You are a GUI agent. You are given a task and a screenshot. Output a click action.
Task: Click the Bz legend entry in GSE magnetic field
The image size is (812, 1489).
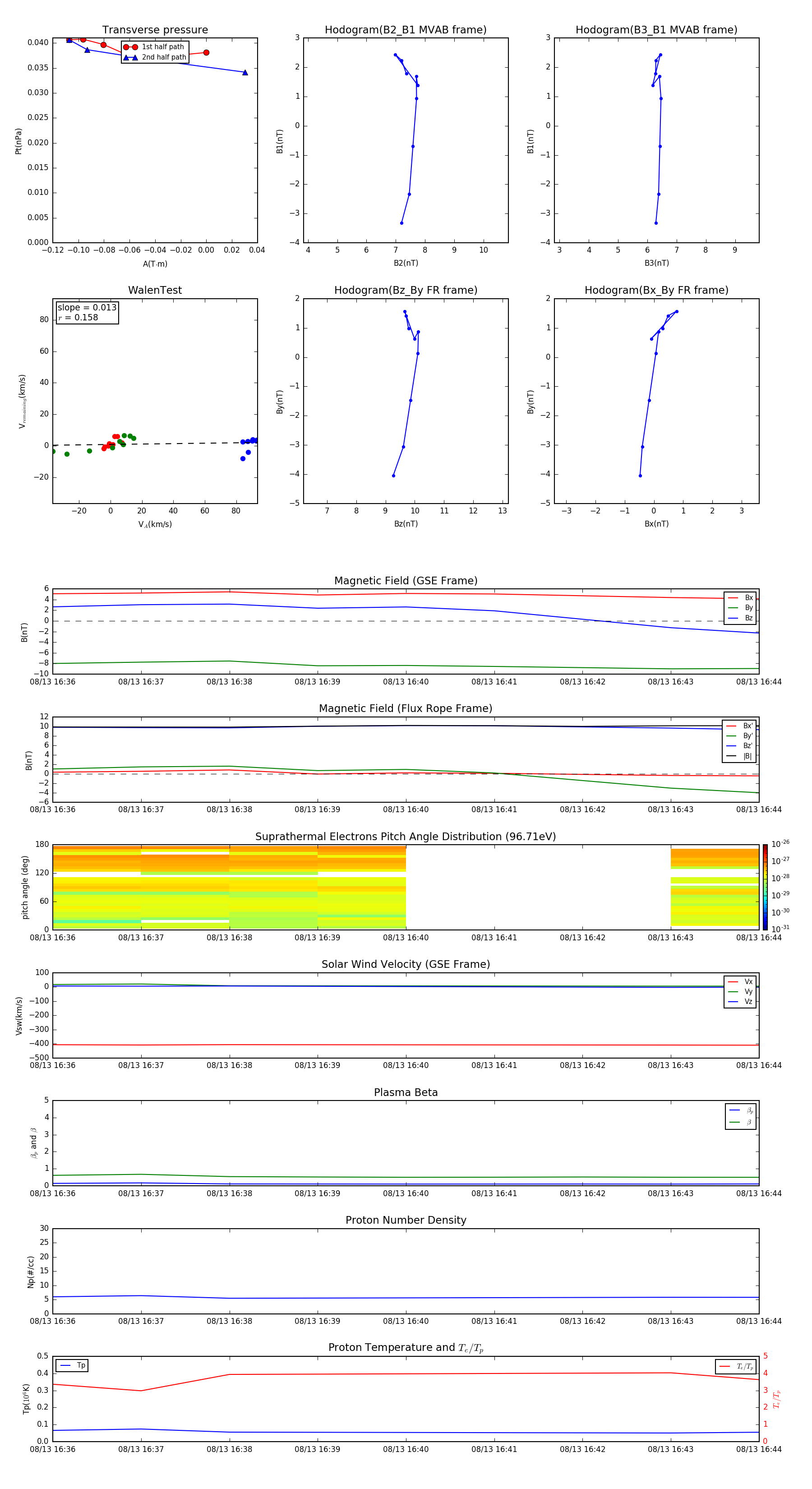tap(740, 619)
